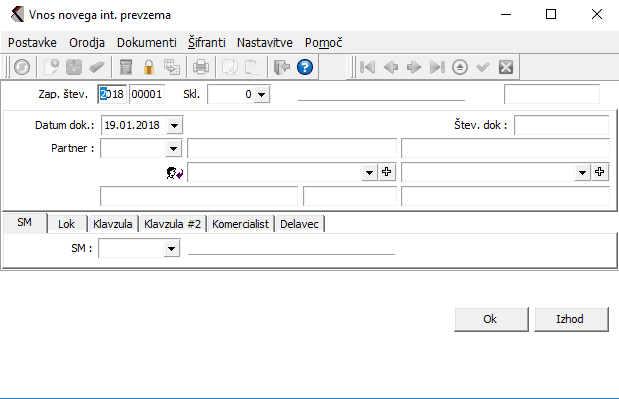Viewport: 619px width, 399px height.
Task: Open the Orodja menu
Action: coord(87,43)
